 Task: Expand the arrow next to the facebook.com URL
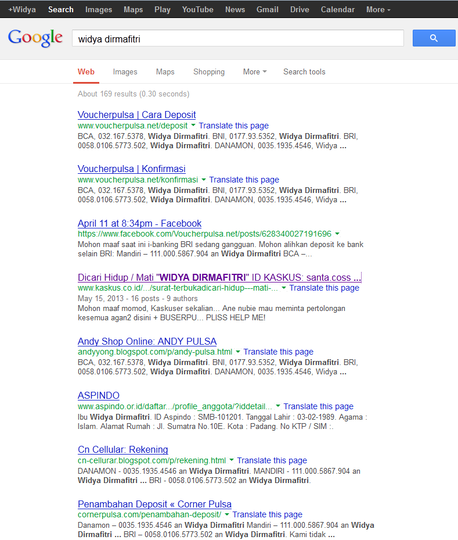tap(337, 233)
